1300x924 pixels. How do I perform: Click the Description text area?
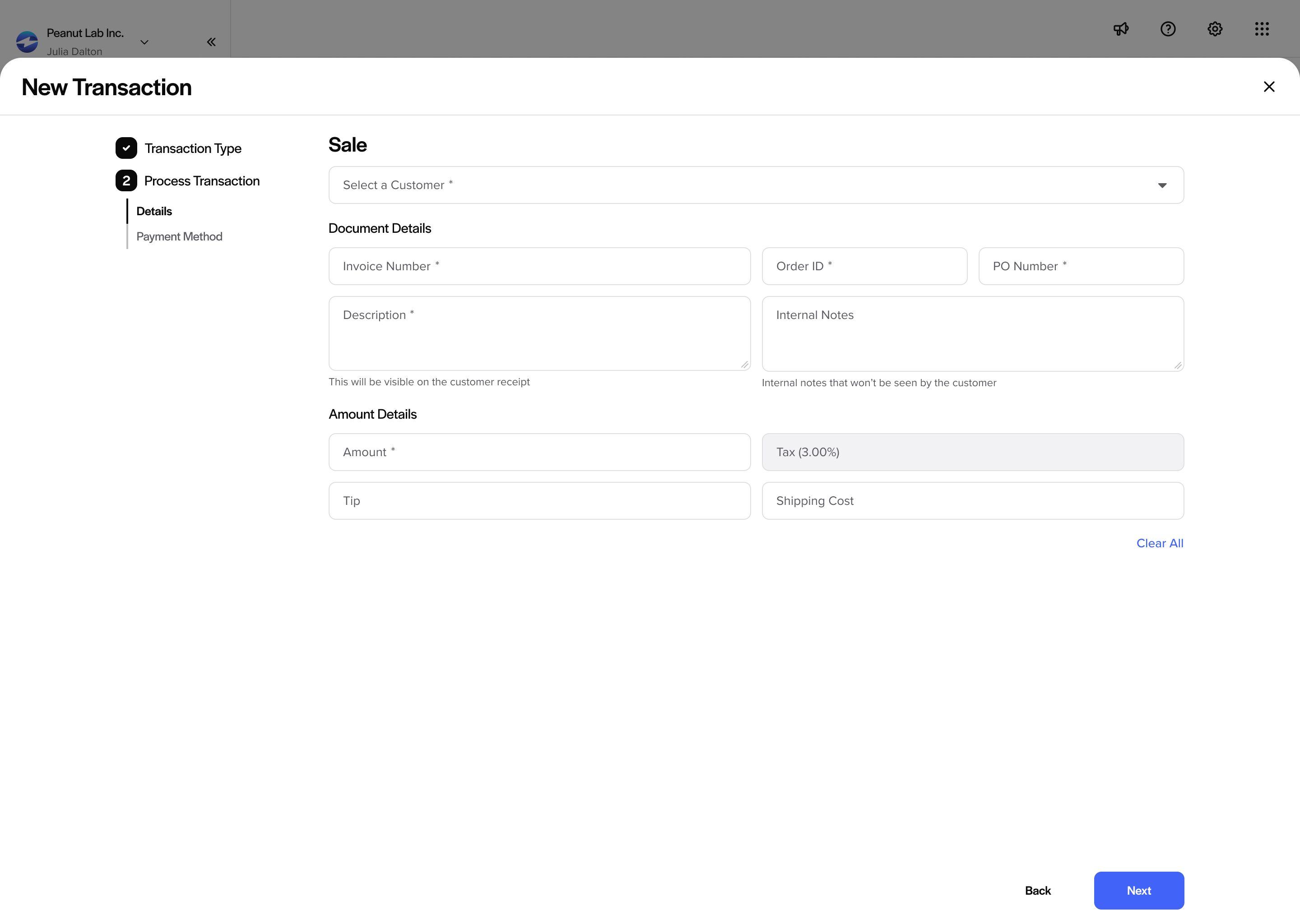(539, 333)
